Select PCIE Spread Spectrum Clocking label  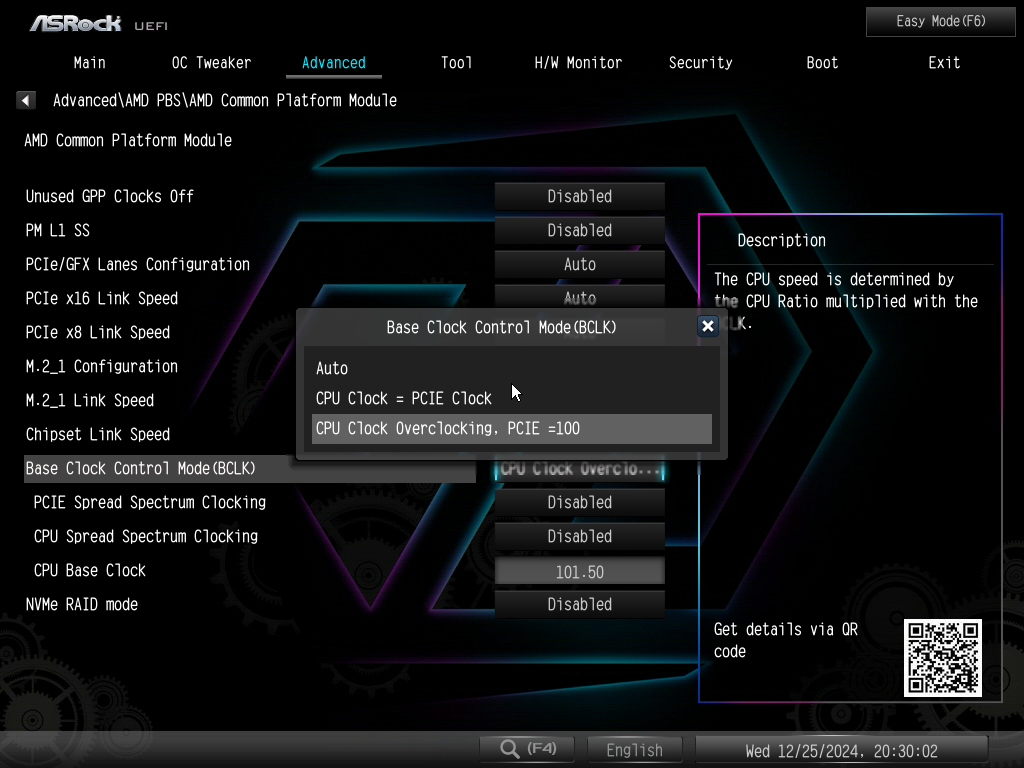150,502
